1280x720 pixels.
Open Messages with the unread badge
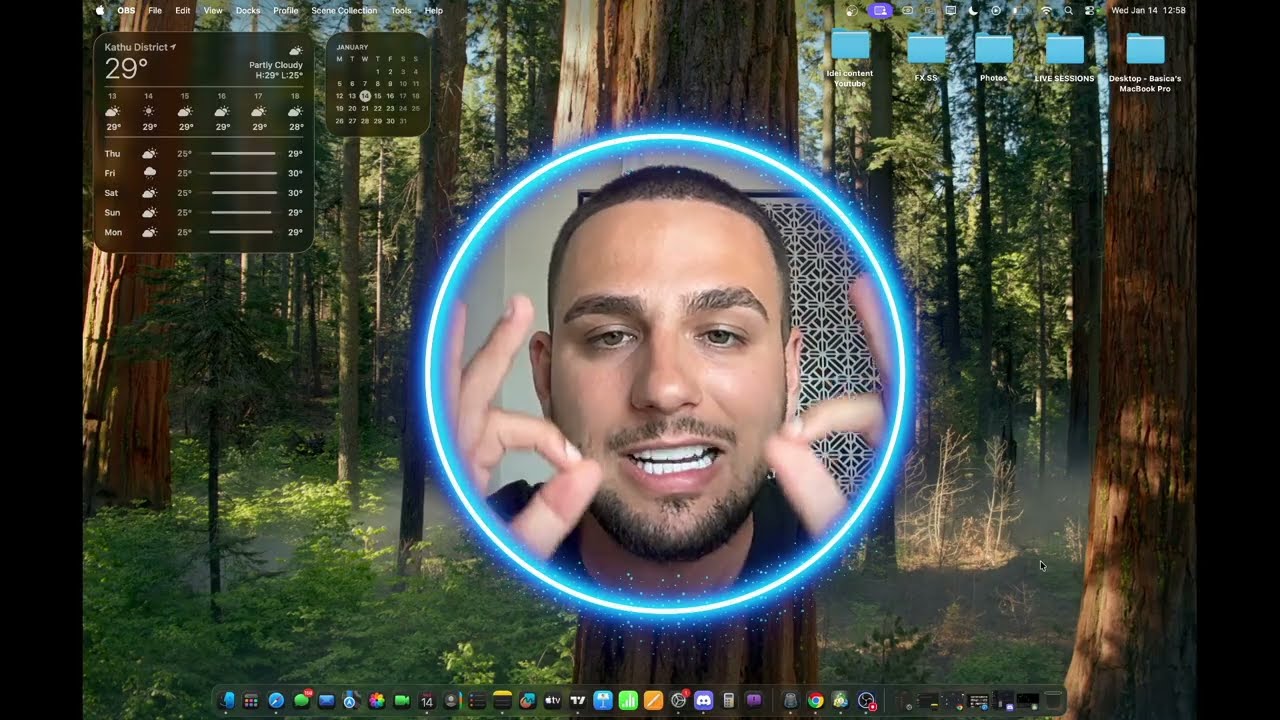tap(301, 701)
